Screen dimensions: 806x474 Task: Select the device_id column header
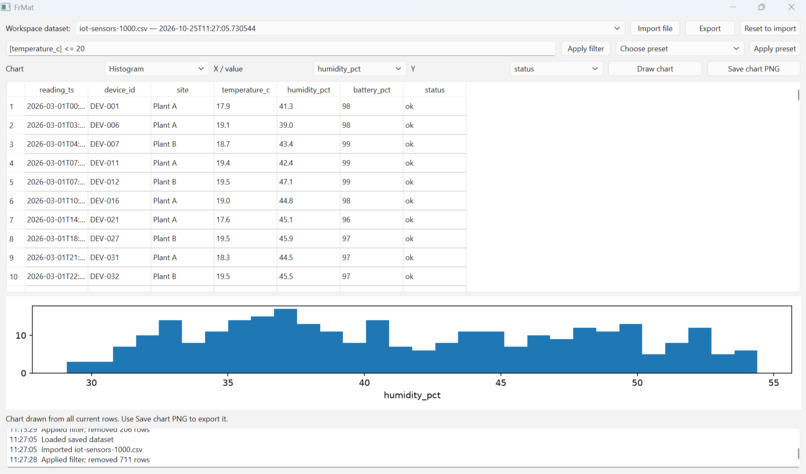(x=119, y=89)
